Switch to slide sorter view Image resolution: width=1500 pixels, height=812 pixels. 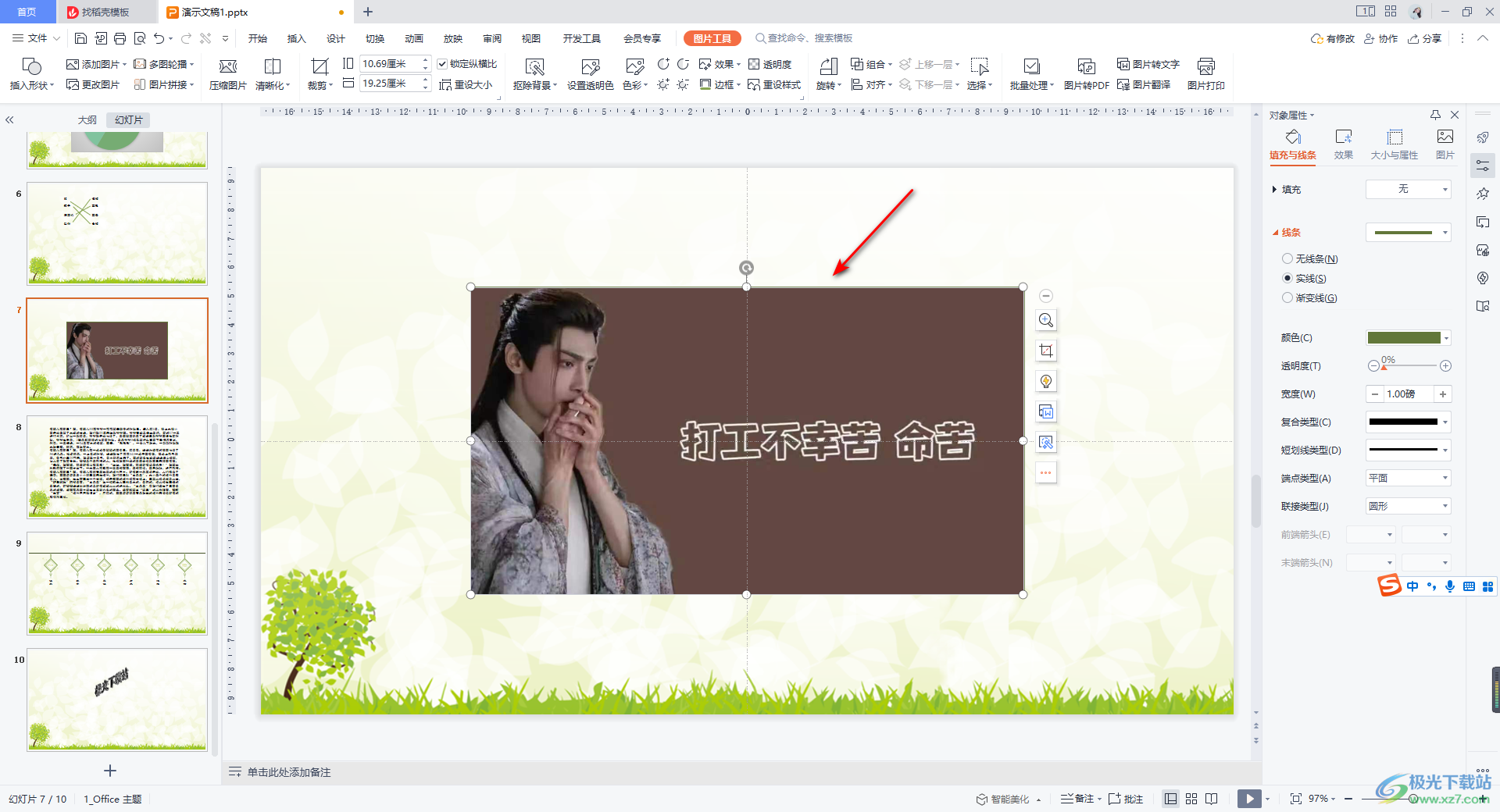tap(1191, 799)
